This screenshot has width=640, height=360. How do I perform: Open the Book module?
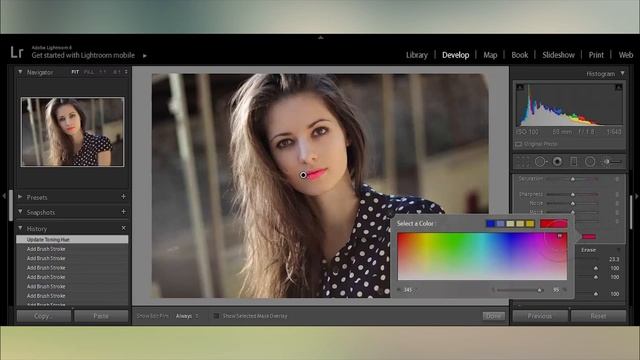point(520,55)
